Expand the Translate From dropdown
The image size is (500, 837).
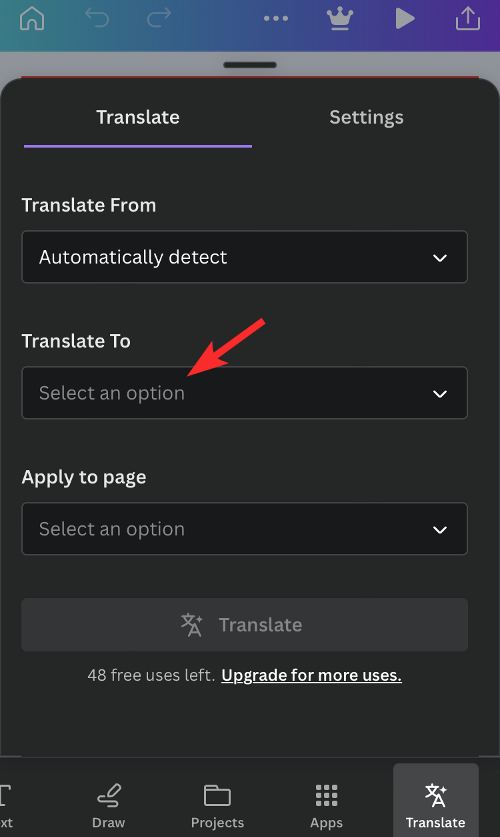tap(244, 257)
